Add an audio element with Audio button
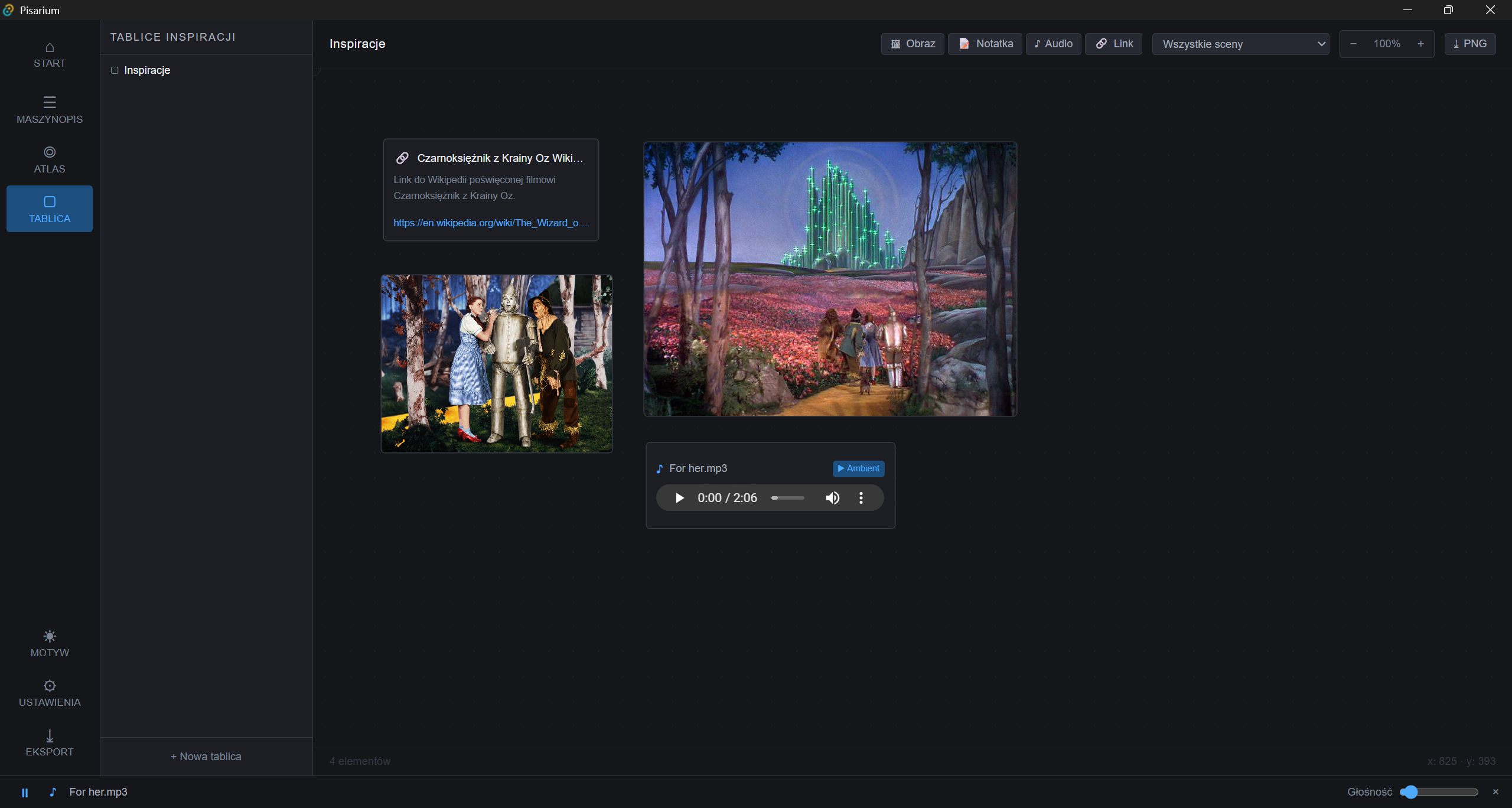 click(1054, 44)
